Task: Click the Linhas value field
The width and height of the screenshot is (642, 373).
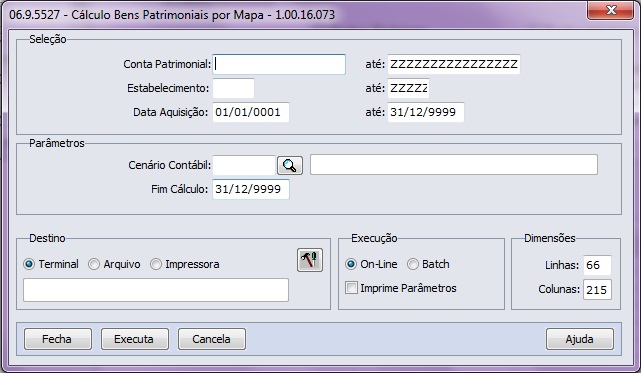Action: [x=597, y=265]
